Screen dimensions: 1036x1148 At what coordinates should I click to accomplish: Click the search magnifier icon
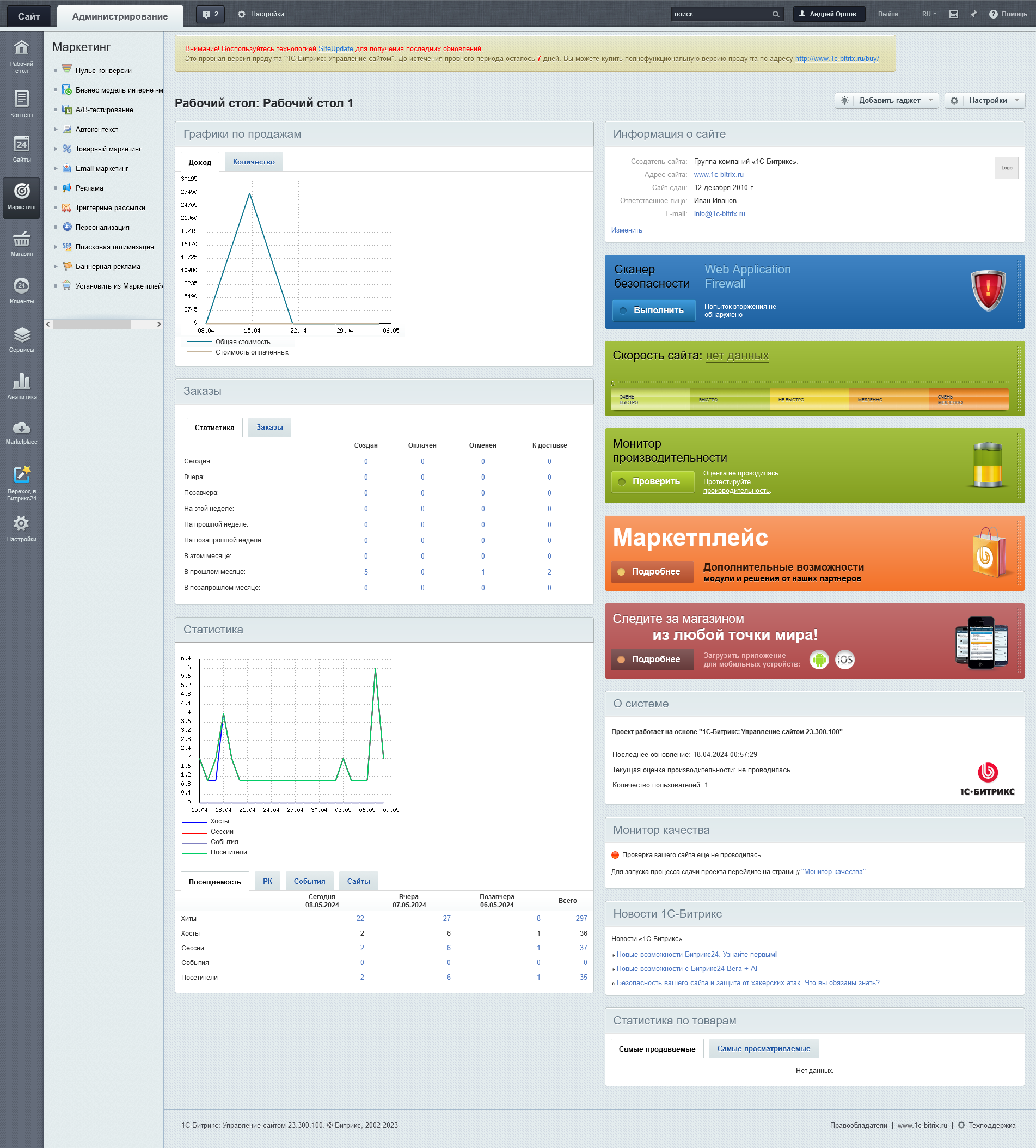[775, 14]
